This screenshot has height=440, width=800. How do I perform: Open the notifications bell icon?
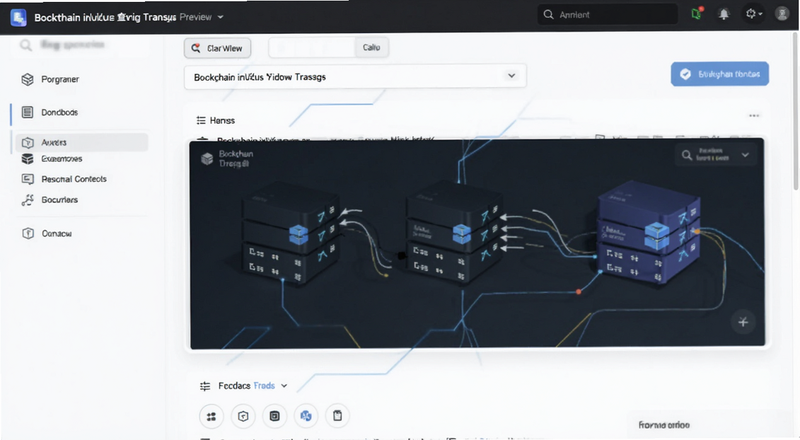(x=723, y=14)
